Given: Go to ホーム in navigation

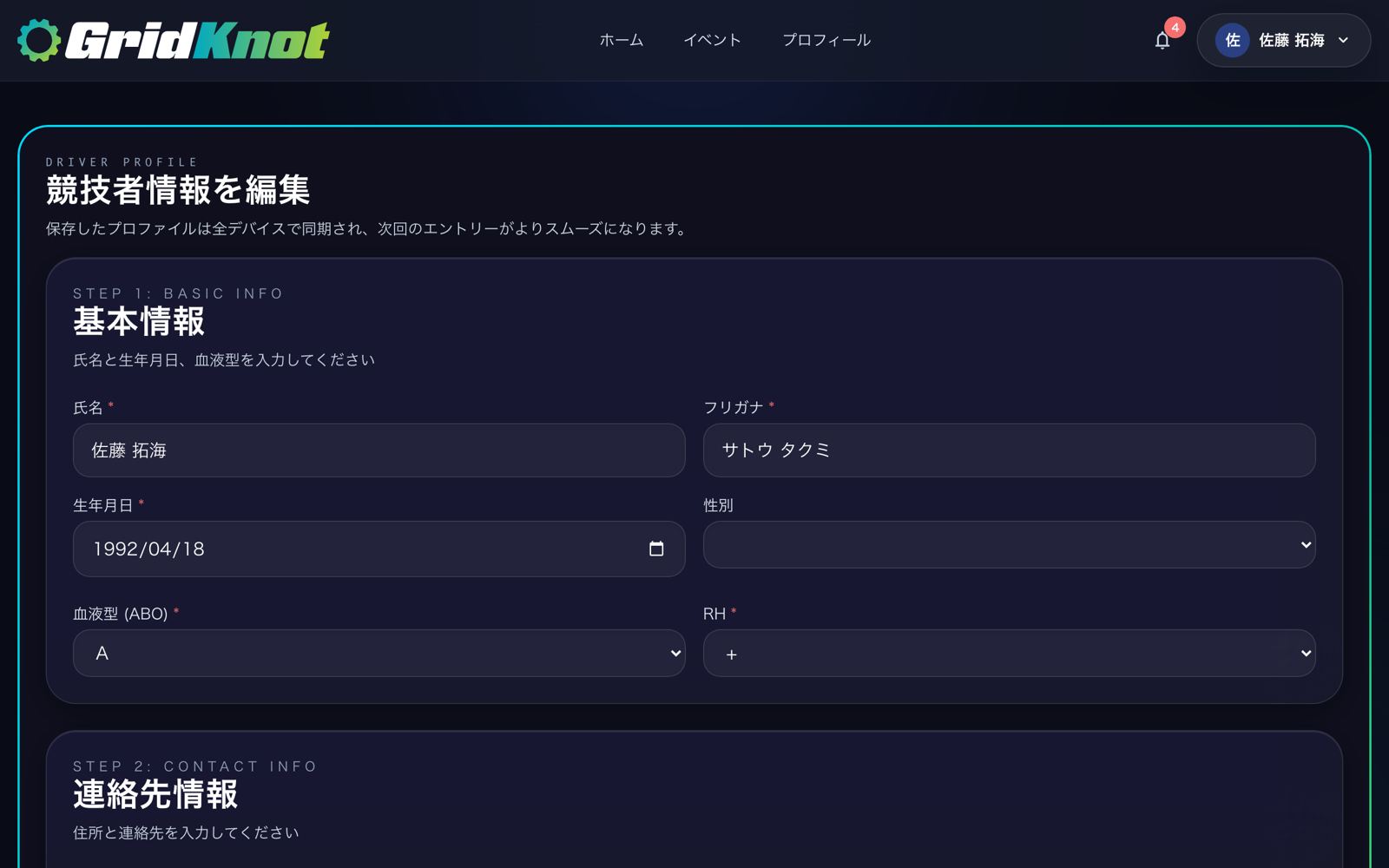Looking at the screenshot, I should [622, 40].
